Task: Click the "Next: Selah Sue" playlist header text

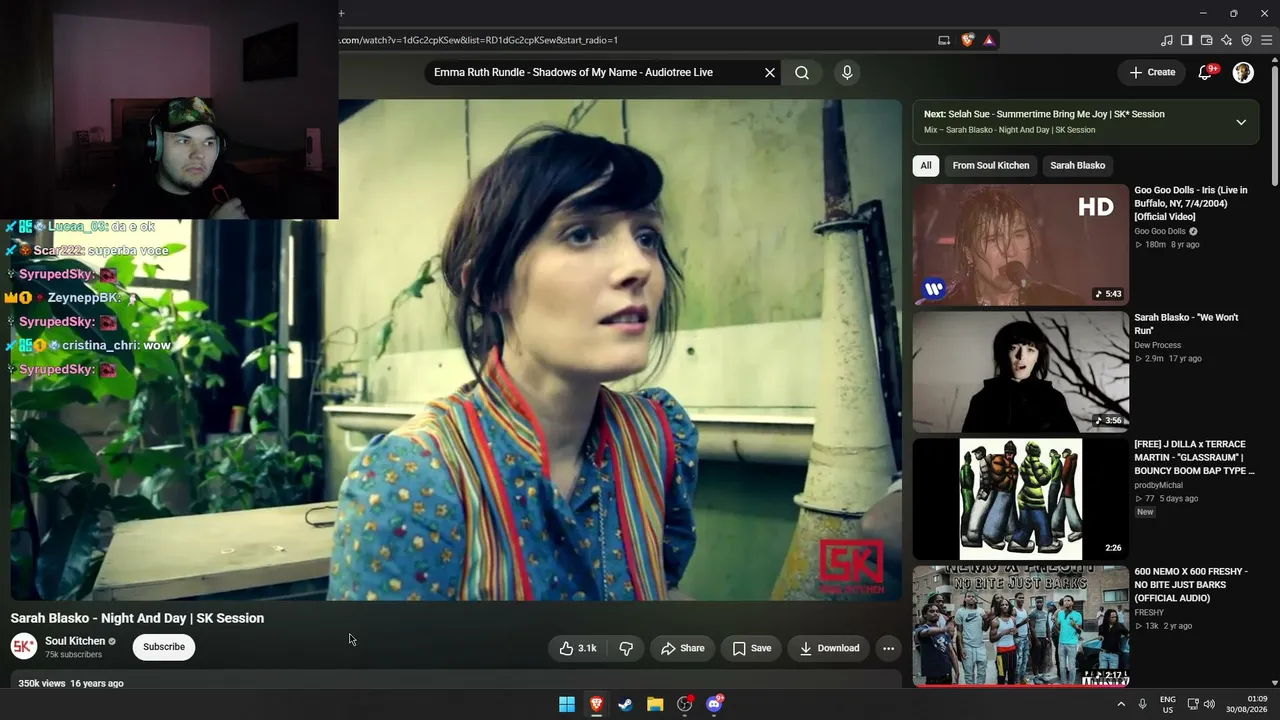Action: [x=1044, y=114]
